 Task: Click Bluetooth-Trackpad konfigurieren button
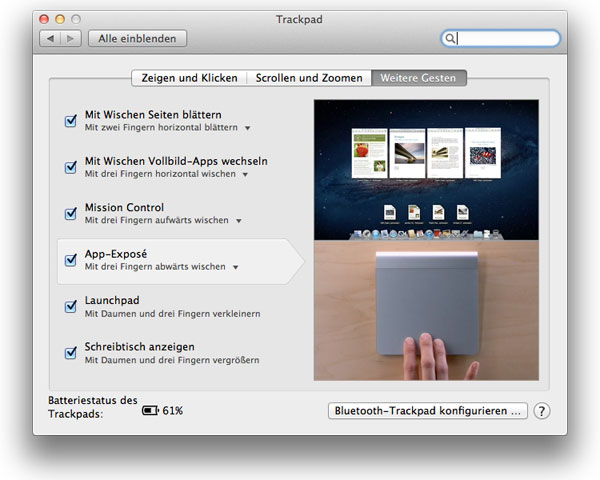pos(427,411)
